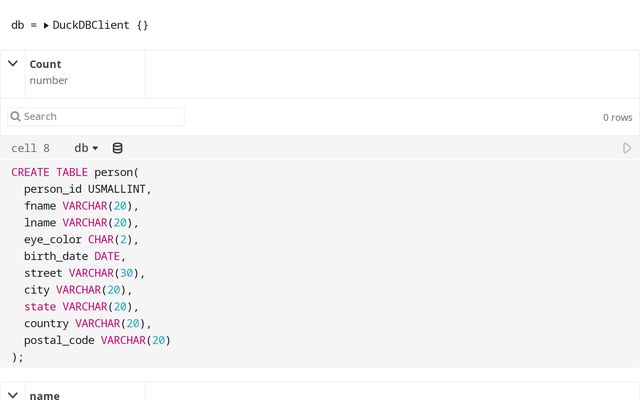The image size is (640, 400).
Task: Click the CREATE TABLE person line
Action: [75, 172]
